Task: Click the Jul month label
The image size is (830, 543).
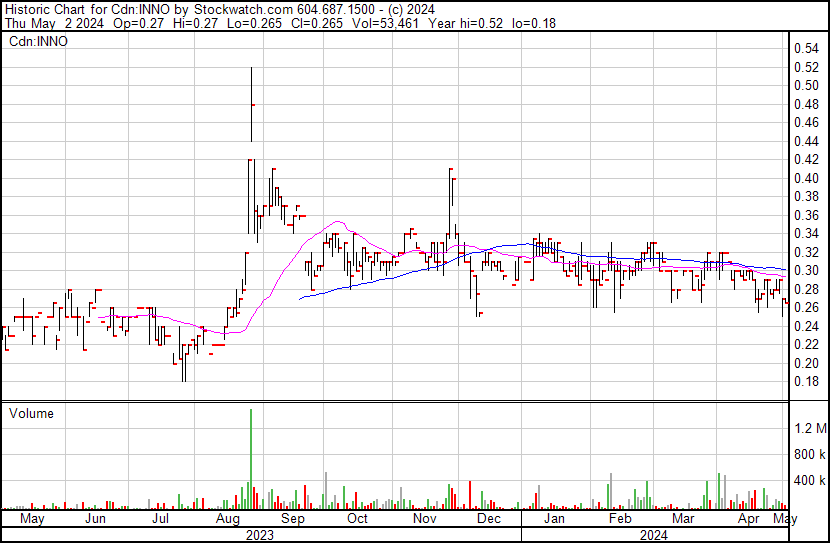Action: click(160, 518)
